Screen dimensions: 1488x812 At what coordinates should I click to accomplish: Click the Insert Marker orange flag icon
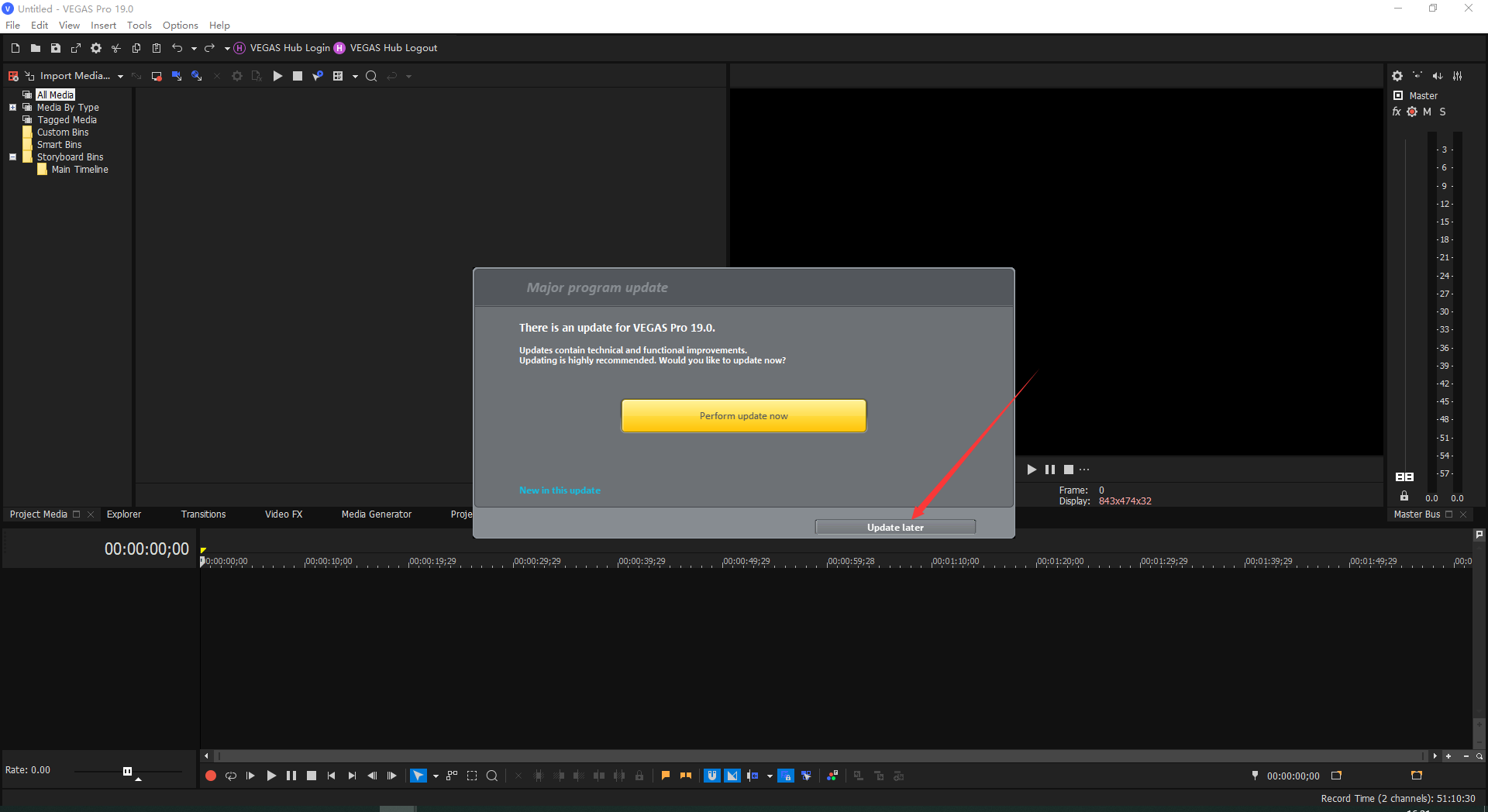pyautogui.click(x=666, y=776)
